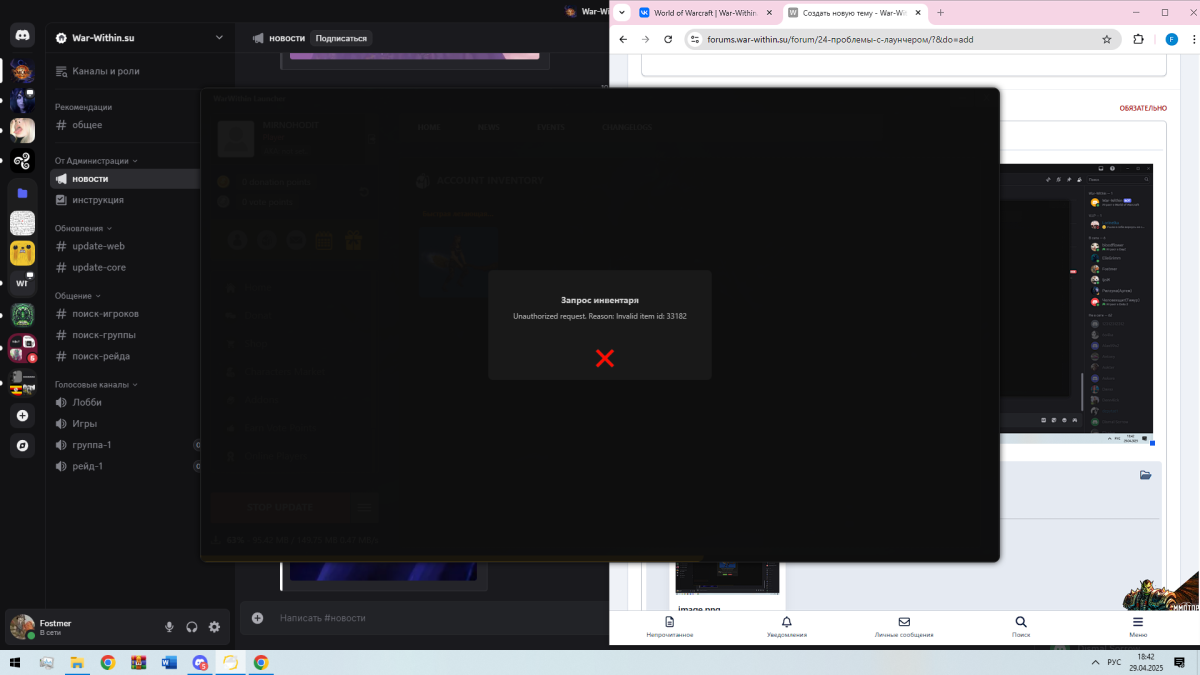Open Word from the Windows taskbar
Viewport: 1200px width, 675px height.
[168, 662]
